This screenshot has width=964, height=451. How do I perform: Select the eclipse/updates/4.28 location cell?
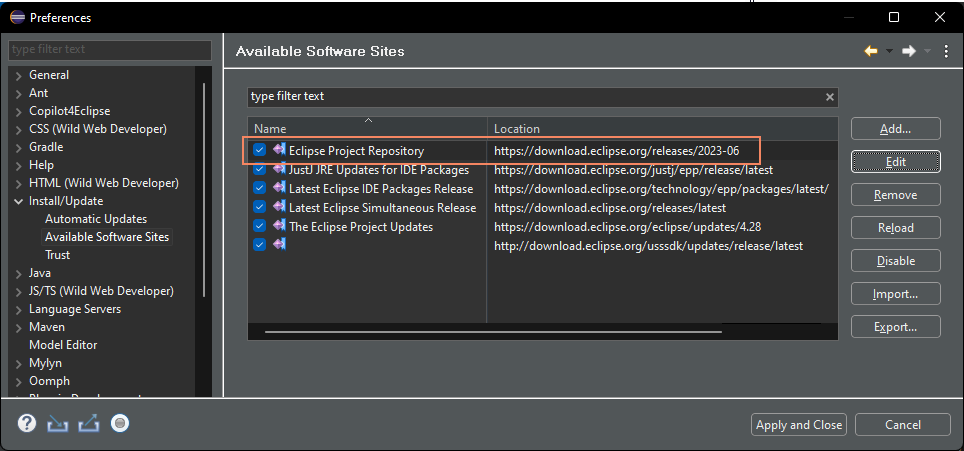click(628, 226)
